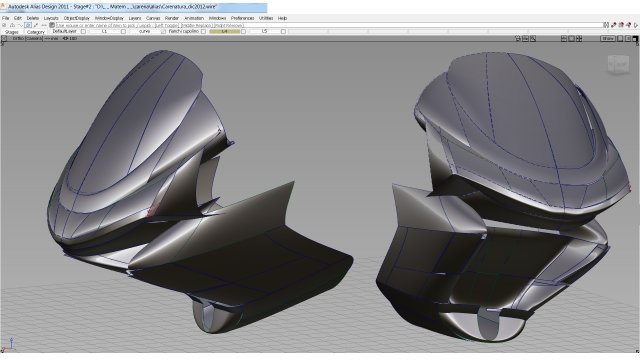This screenshot has height=360, width=640.
Task: Click the bracket icon right of prompt line
Action: point(606,25)
